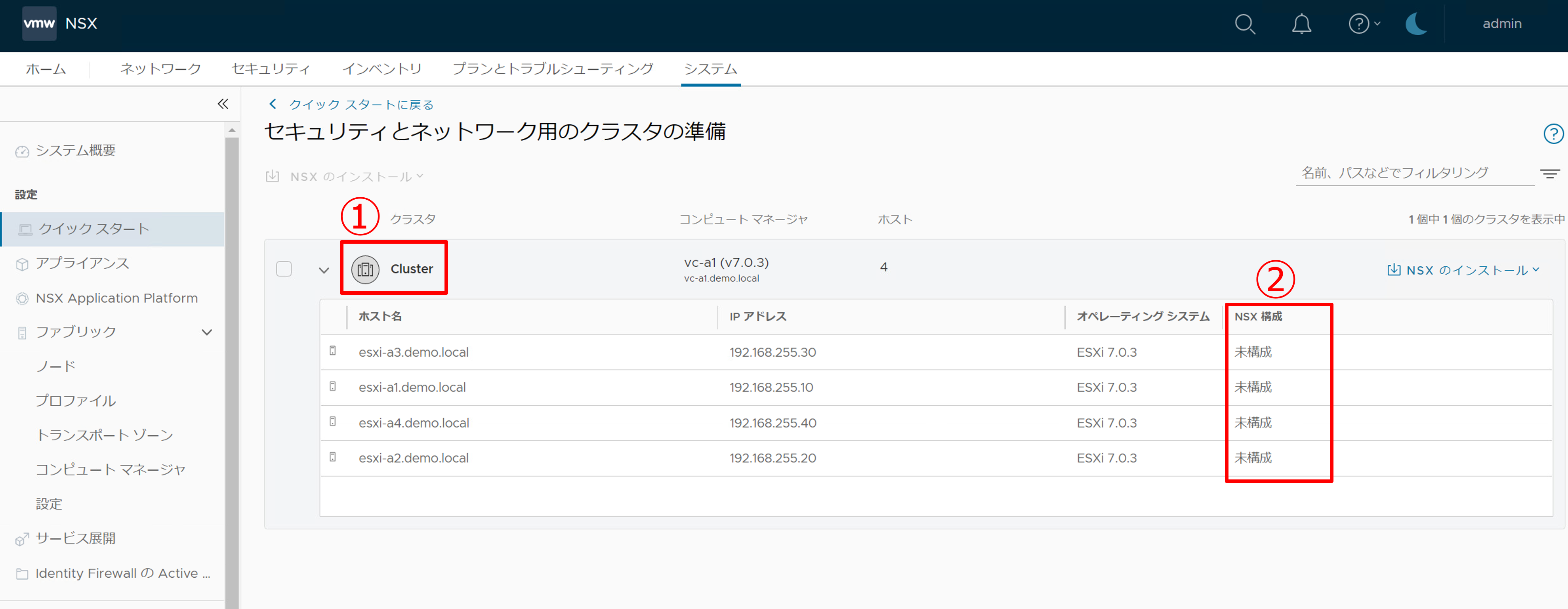The width and height of the screenshot is (1568, 609).
Task: Open アプライアンス in the sidebar
Action: (x=82, y=263)
